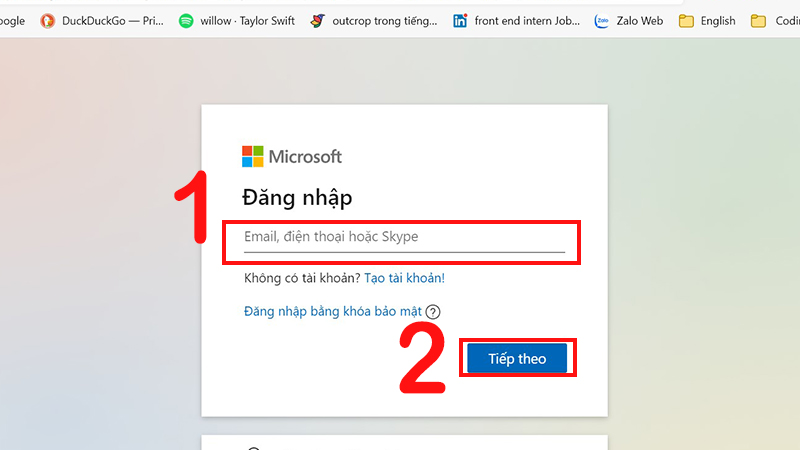The width and height of the screenshot is (800, 450).
Task: Click the DuckDuckGo bookmark icon
Action: click(x=48, y=20)
